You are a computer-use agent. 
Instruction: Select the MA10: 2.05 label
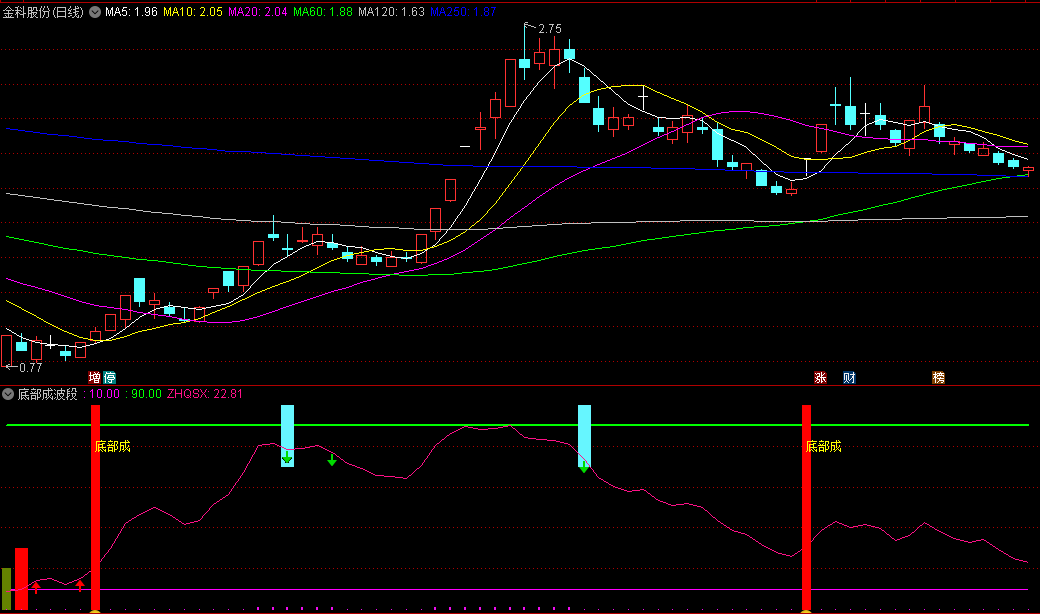[x=193, y=12]
